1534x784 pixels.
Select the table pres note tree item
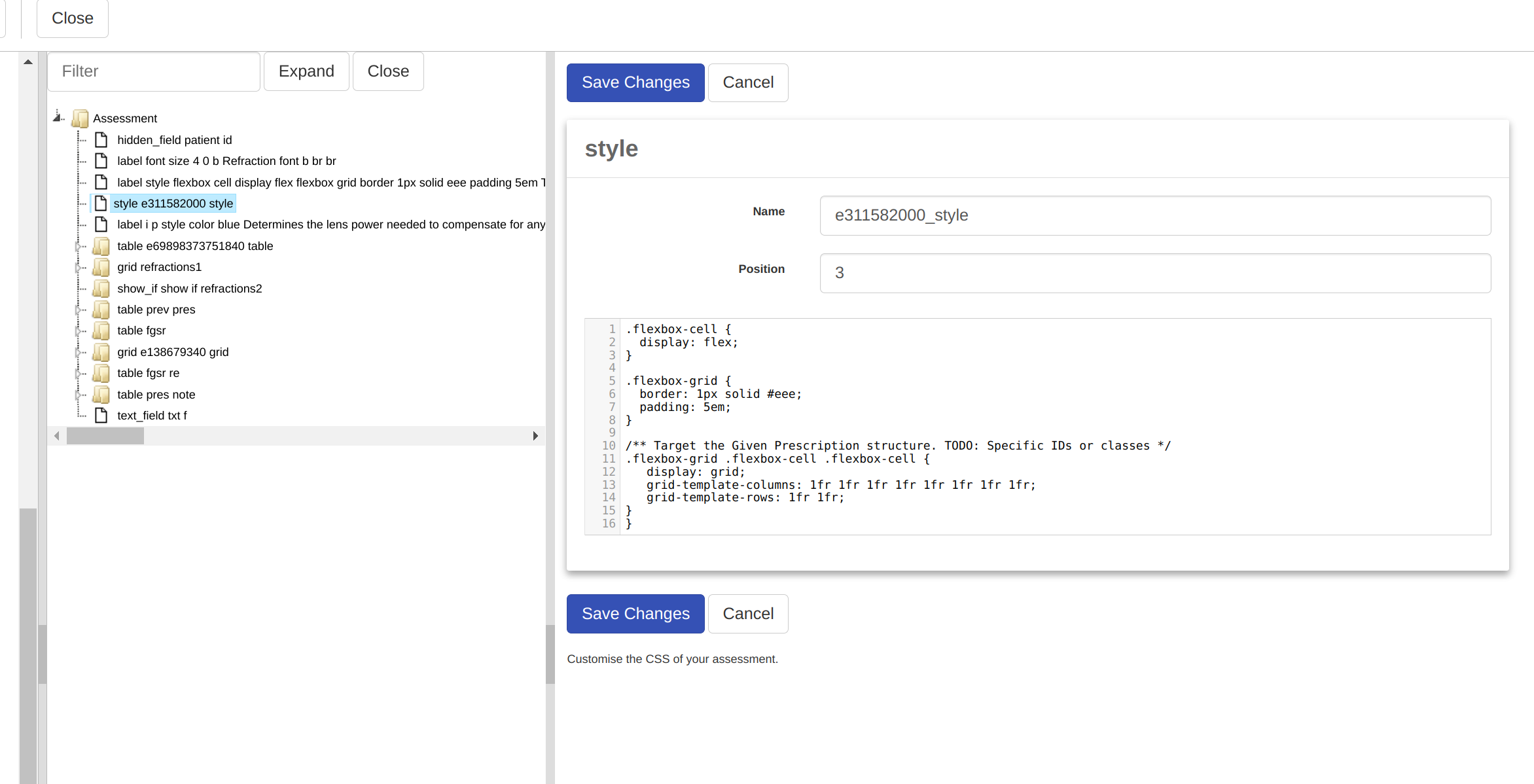coord(156,395)
